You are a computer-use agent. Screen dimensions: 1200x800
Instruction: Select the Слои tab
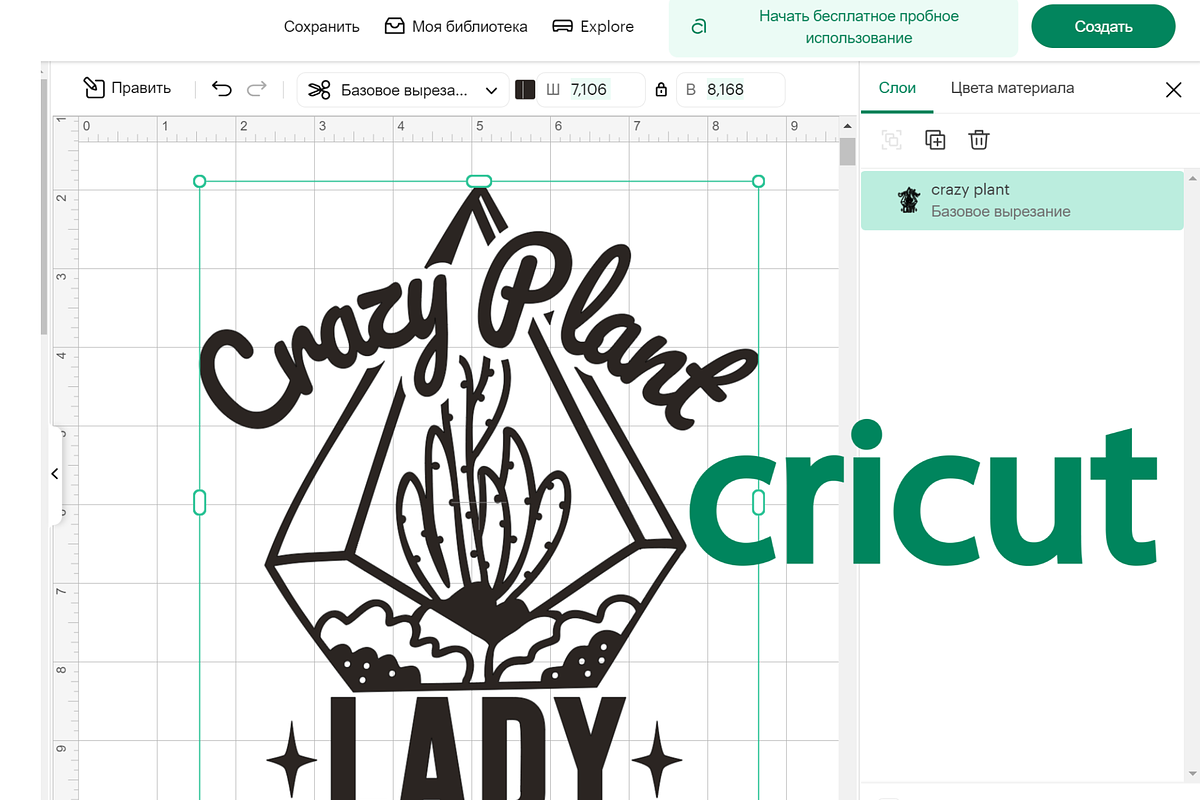click(x=897, y=88)
